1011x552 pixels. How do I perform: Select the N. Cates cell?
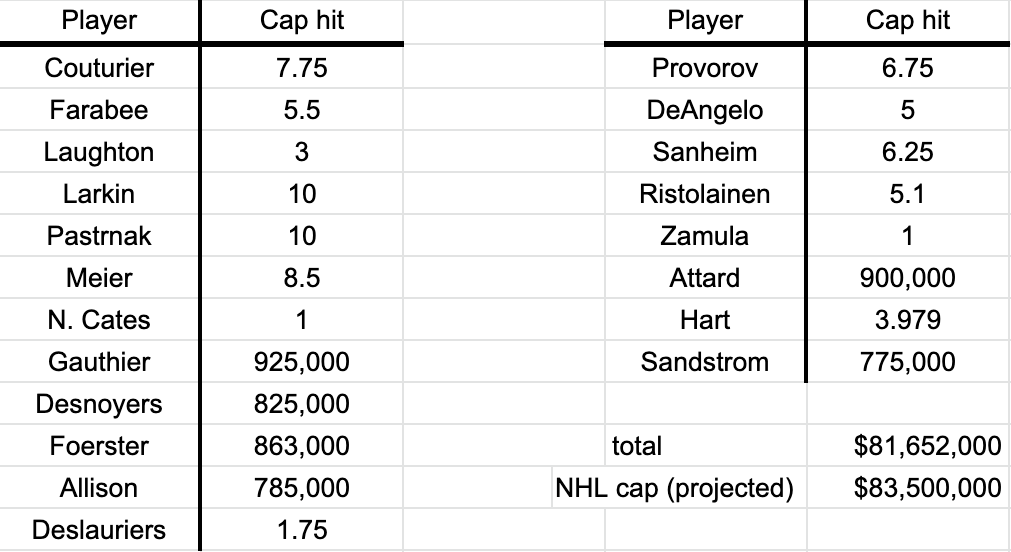[99, 320]
